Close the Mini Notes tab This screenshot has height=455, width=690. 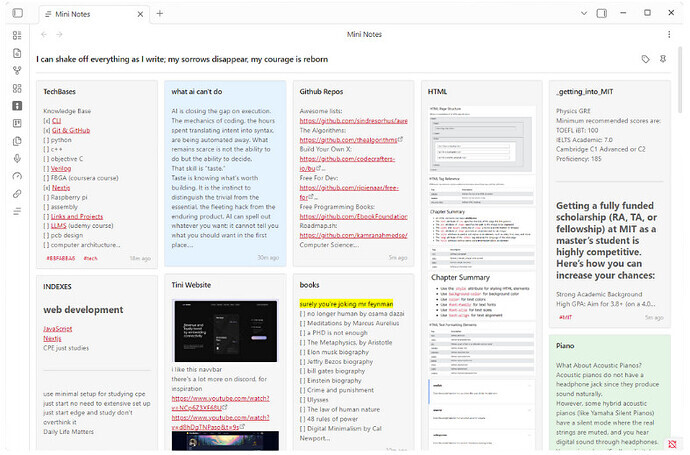coord(137,13)
